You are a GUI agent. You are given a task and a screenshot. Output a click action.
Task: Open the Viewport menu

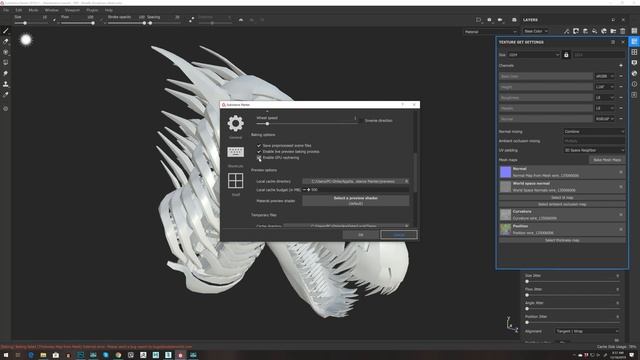click(72, 10)
